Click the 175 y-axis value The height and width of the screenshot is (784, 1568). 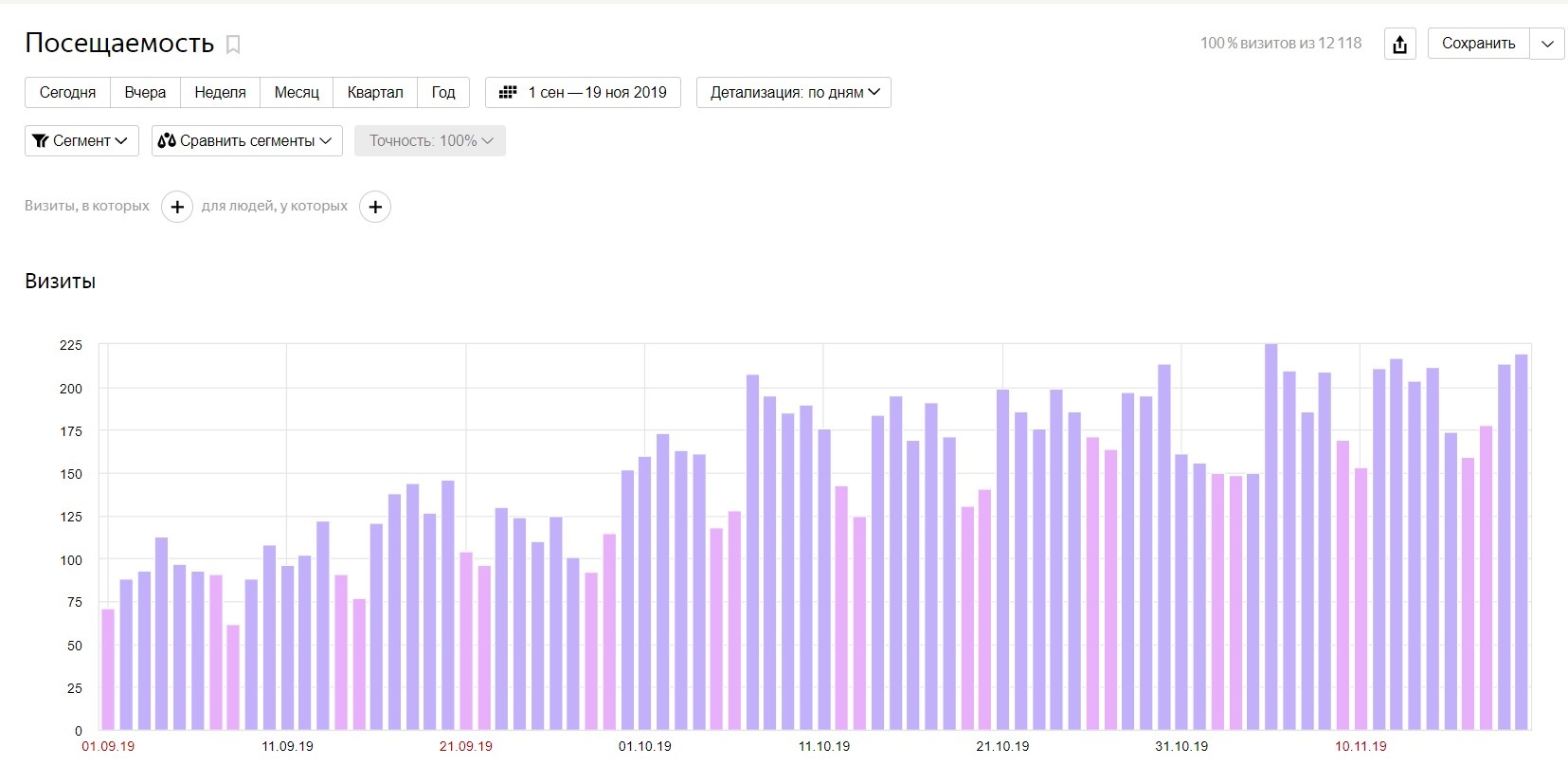[x=71, y=431]
